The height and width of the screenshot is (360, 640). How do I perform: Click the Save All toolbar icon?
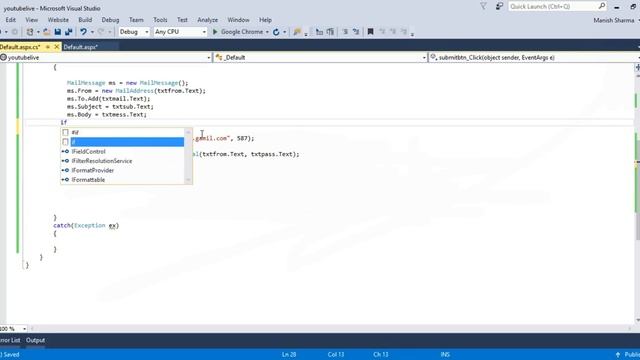point(69,32)
